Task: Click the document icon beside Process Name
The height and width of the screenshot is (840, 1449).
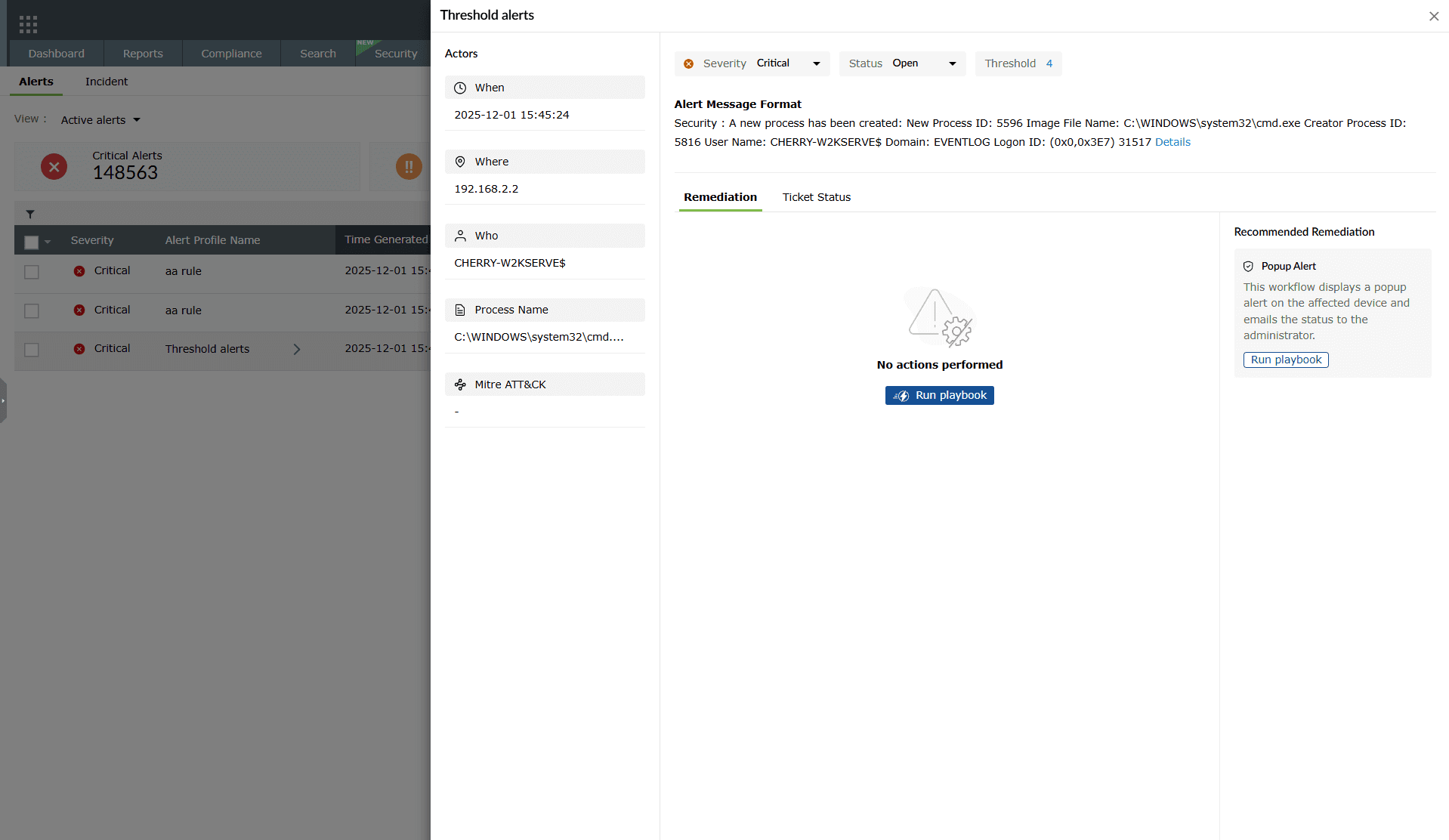Action: tap(460, 310)
